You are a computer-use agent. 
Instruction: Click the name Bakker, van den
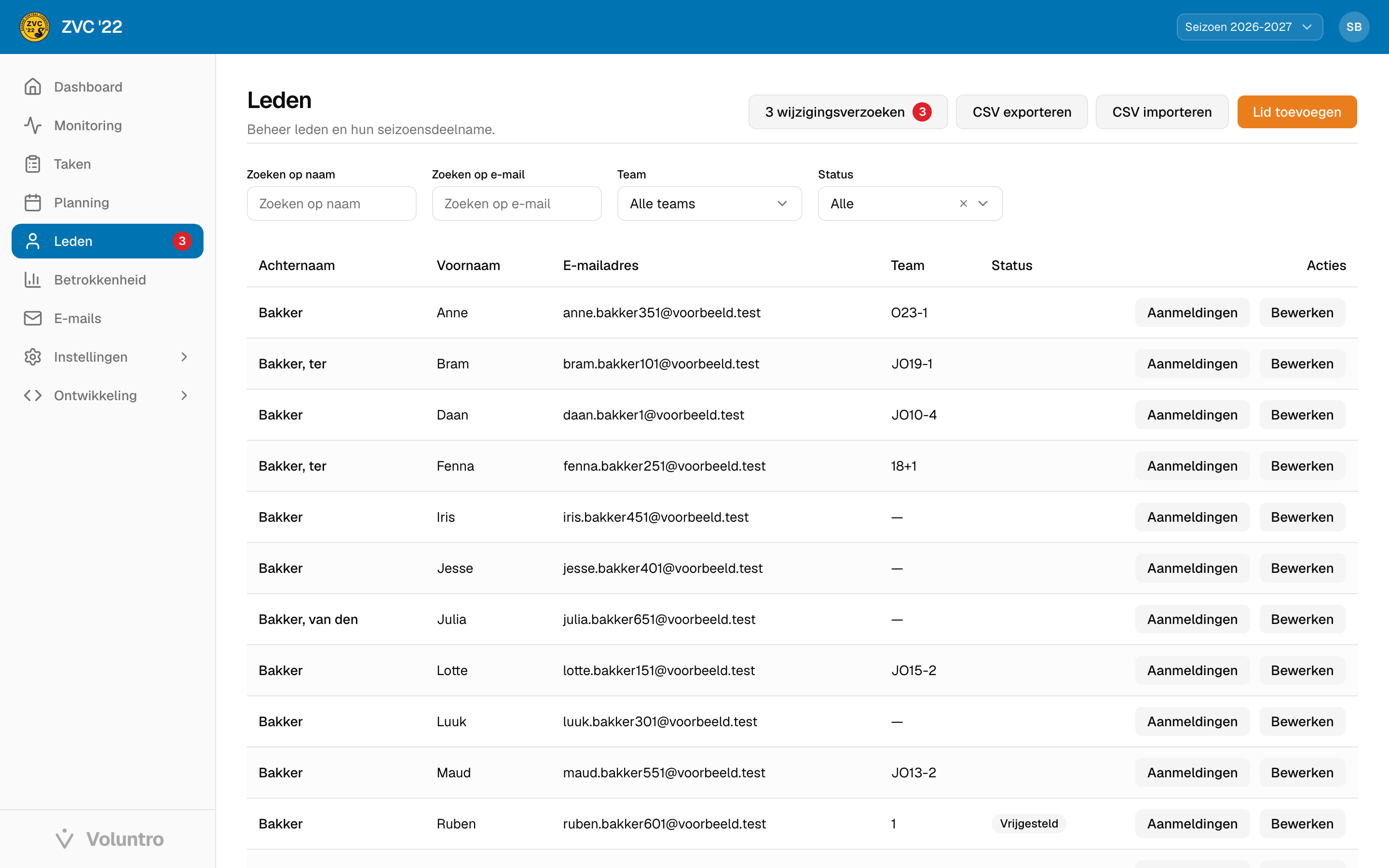coord(308,619)
